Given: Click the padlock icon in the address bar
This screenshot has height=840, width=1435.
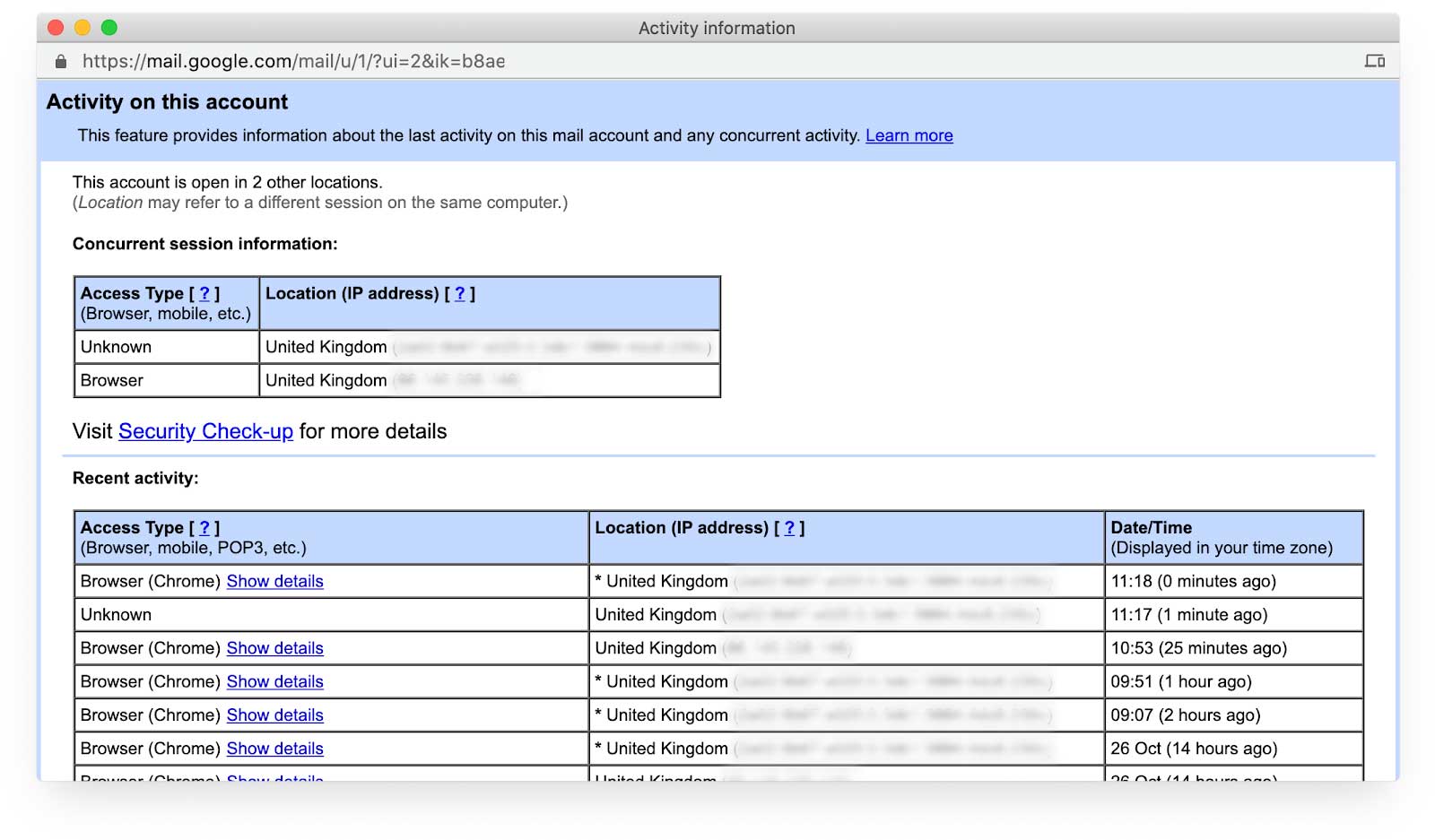Looking at the screenshot, I should [x=59, y=61].
